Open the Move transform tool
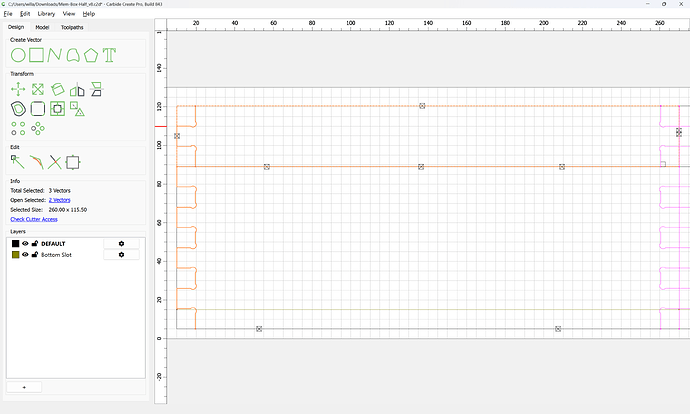Screen dimensions: 690x414 [18, 89]
